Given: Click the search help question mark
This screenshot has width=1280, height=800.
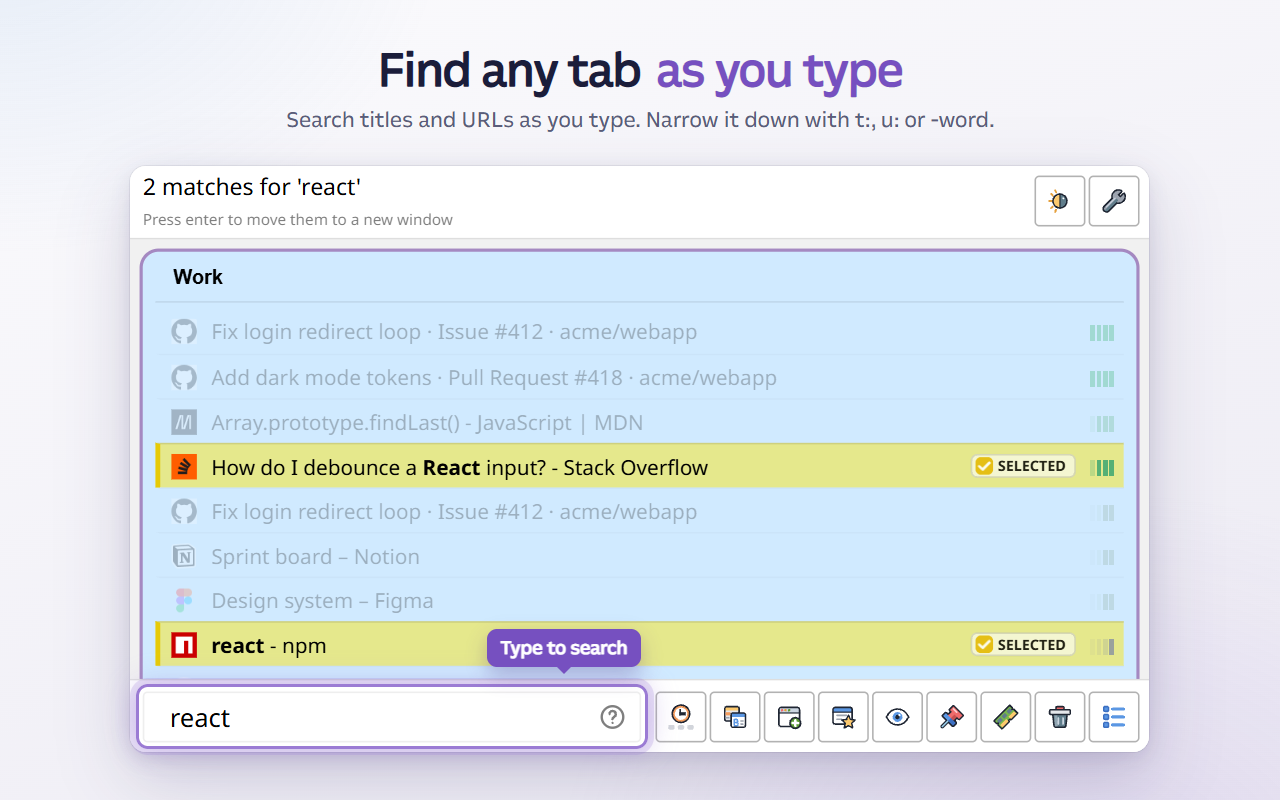Looking at the screenshot, I should (612, 717).
